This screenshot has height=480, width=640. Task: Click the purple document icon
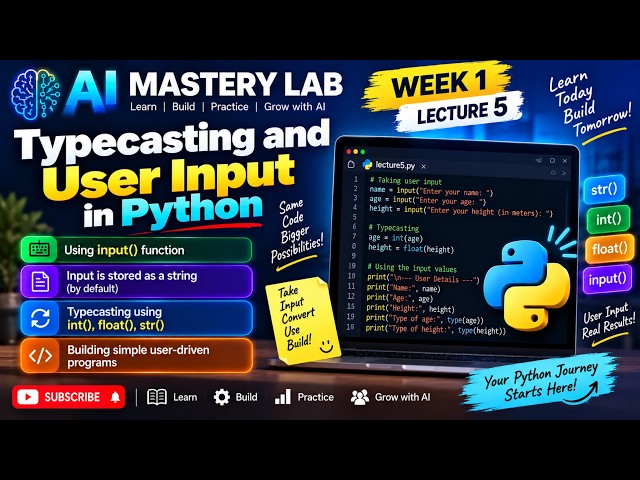(x=40, y=282)
